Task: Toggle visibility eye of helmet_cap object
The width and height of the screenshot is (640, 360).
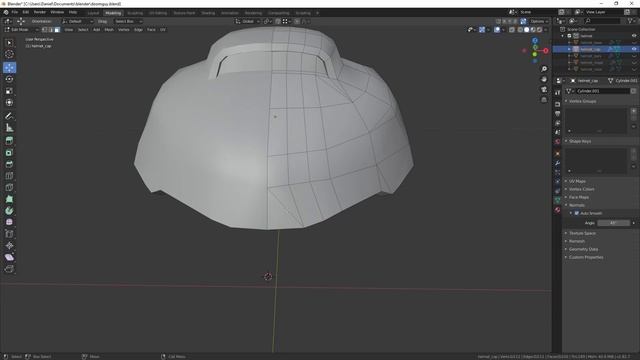Action: click(634, 49)
